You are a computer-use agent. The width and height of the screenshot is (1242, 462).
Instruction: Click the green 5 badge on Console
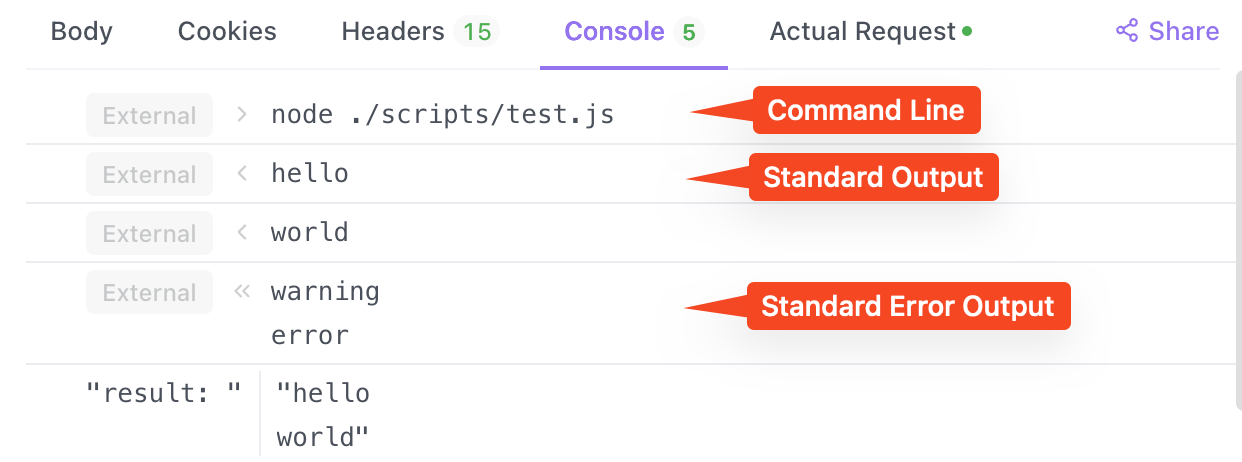point(688,32)
